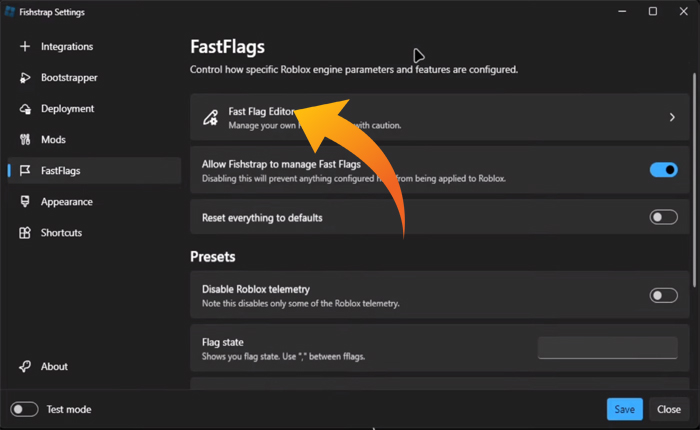The height and width of the screenshot is (430, 700).
Task: Enable Disable Roblox telemetry toggle
Action: [x=663, y=295]
